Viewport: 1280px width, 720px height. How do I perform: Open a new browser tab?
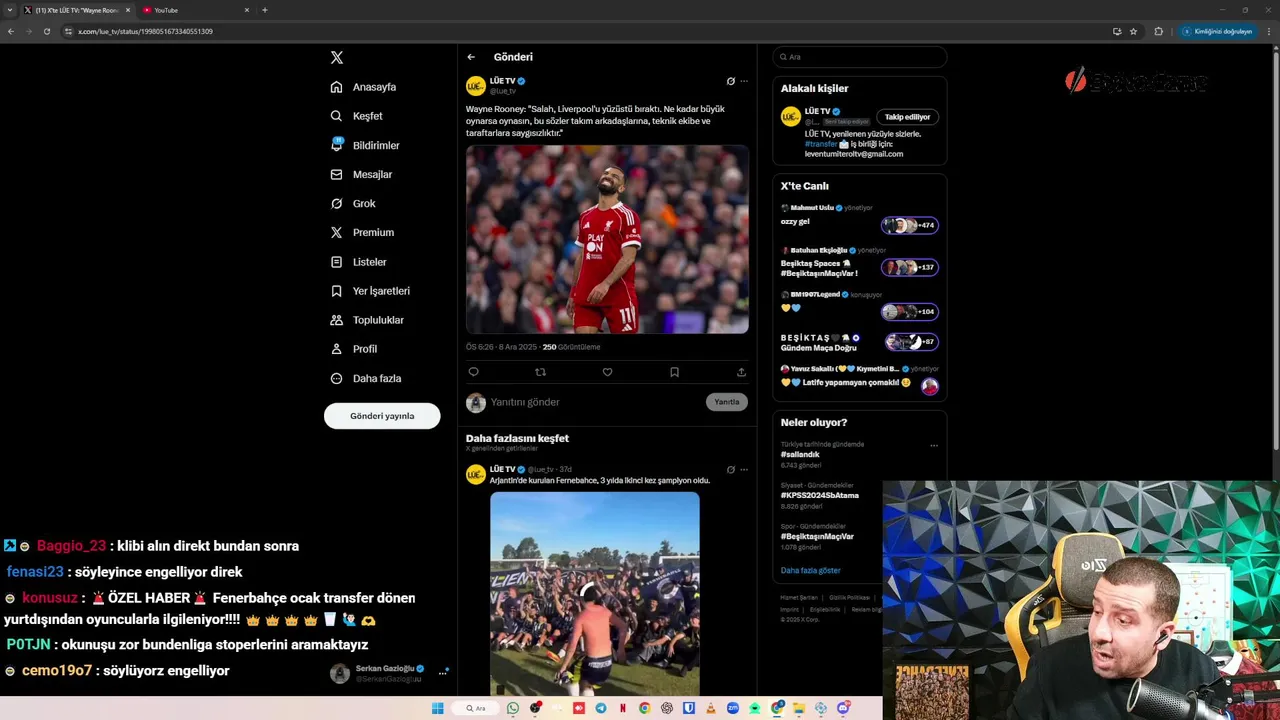pyautogui.click(x=265, y=10)
